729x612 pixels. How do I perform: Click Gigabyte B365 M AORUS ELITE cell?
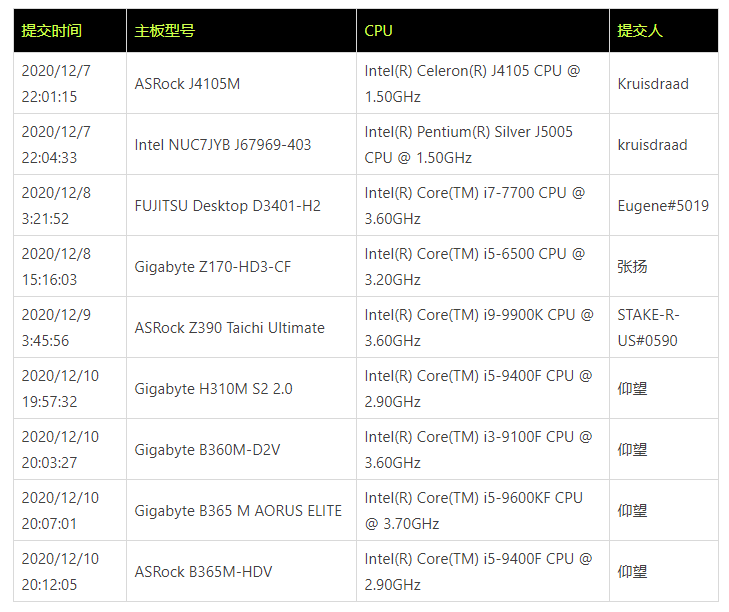[241, 510]
